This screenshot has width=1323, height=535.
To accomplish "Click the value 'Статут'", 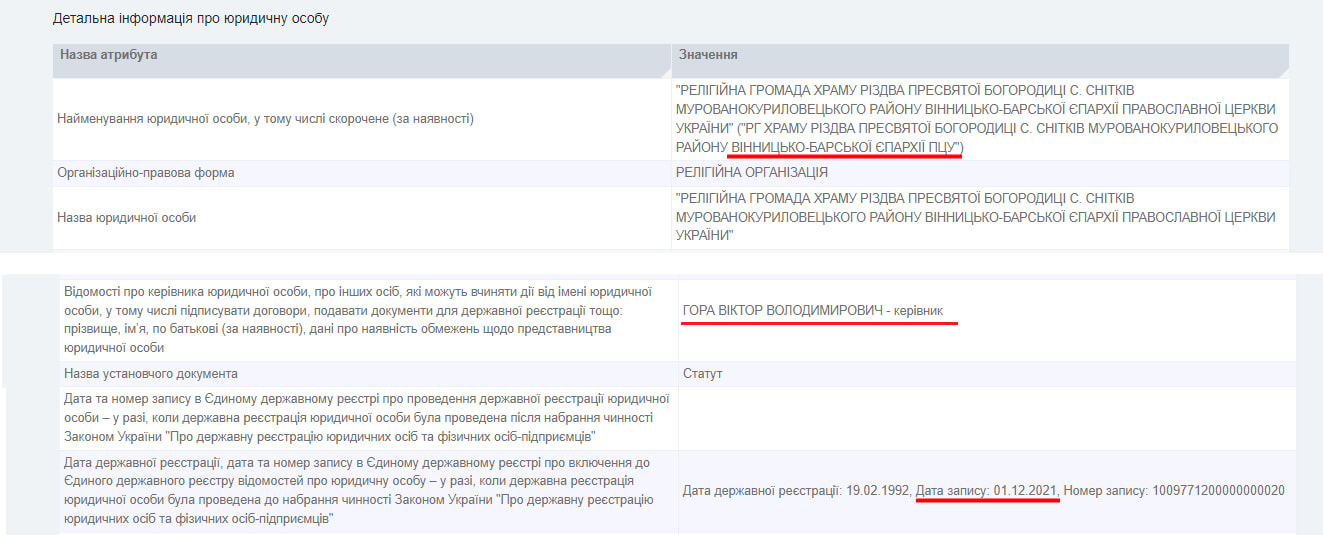I will [702, 374].
